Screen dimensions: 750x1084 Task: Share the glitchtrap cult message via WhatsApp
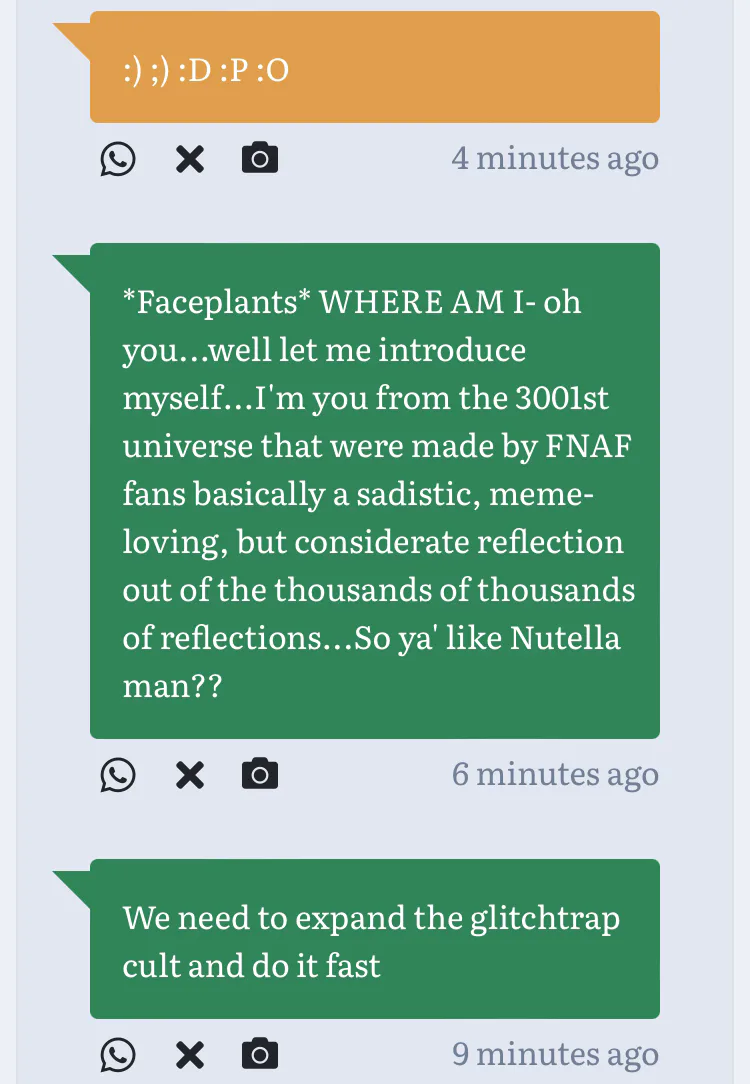click(118, 1055)
